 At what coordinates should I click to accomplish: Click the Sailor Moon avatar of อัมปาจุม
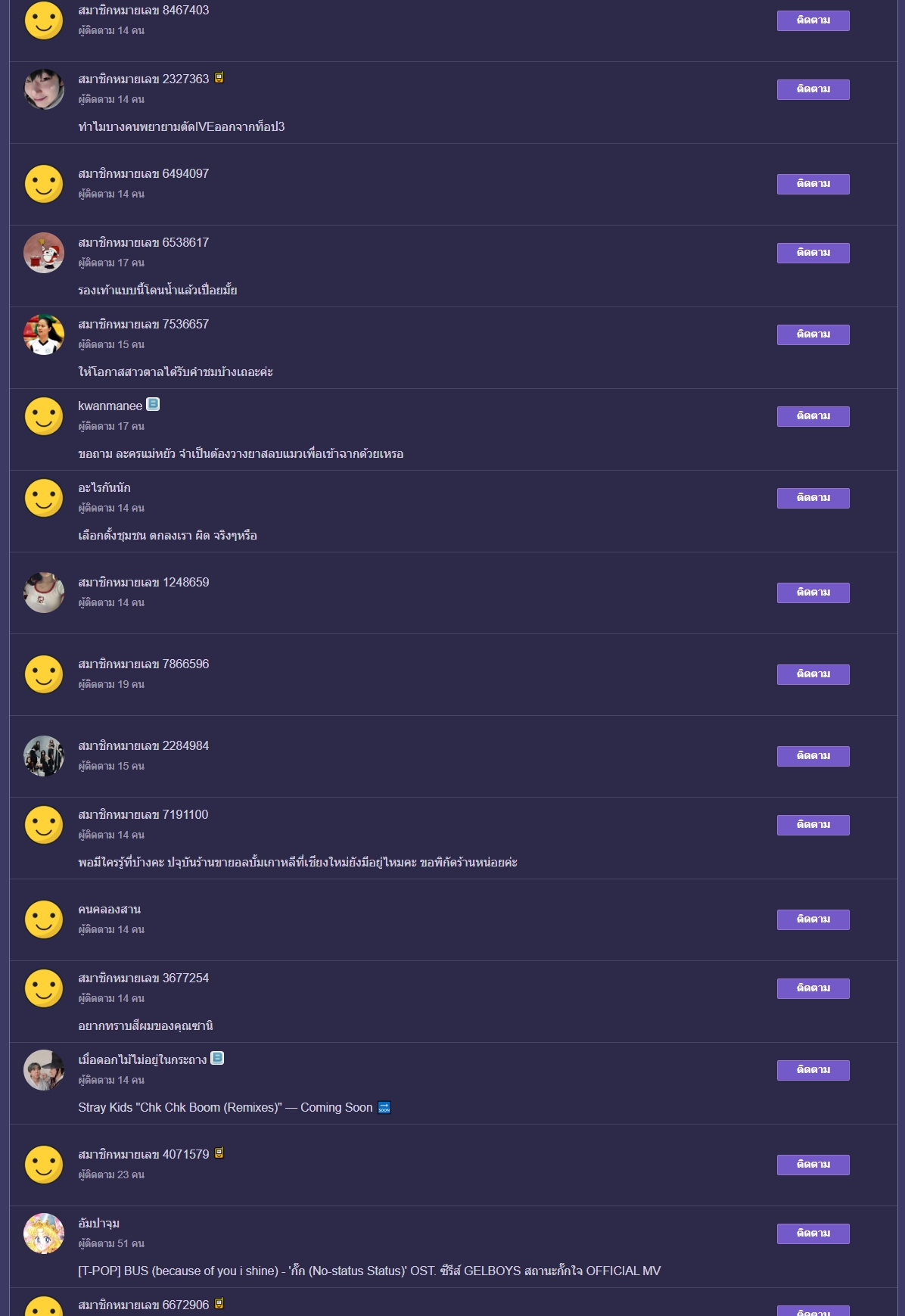coord(44,1234)
